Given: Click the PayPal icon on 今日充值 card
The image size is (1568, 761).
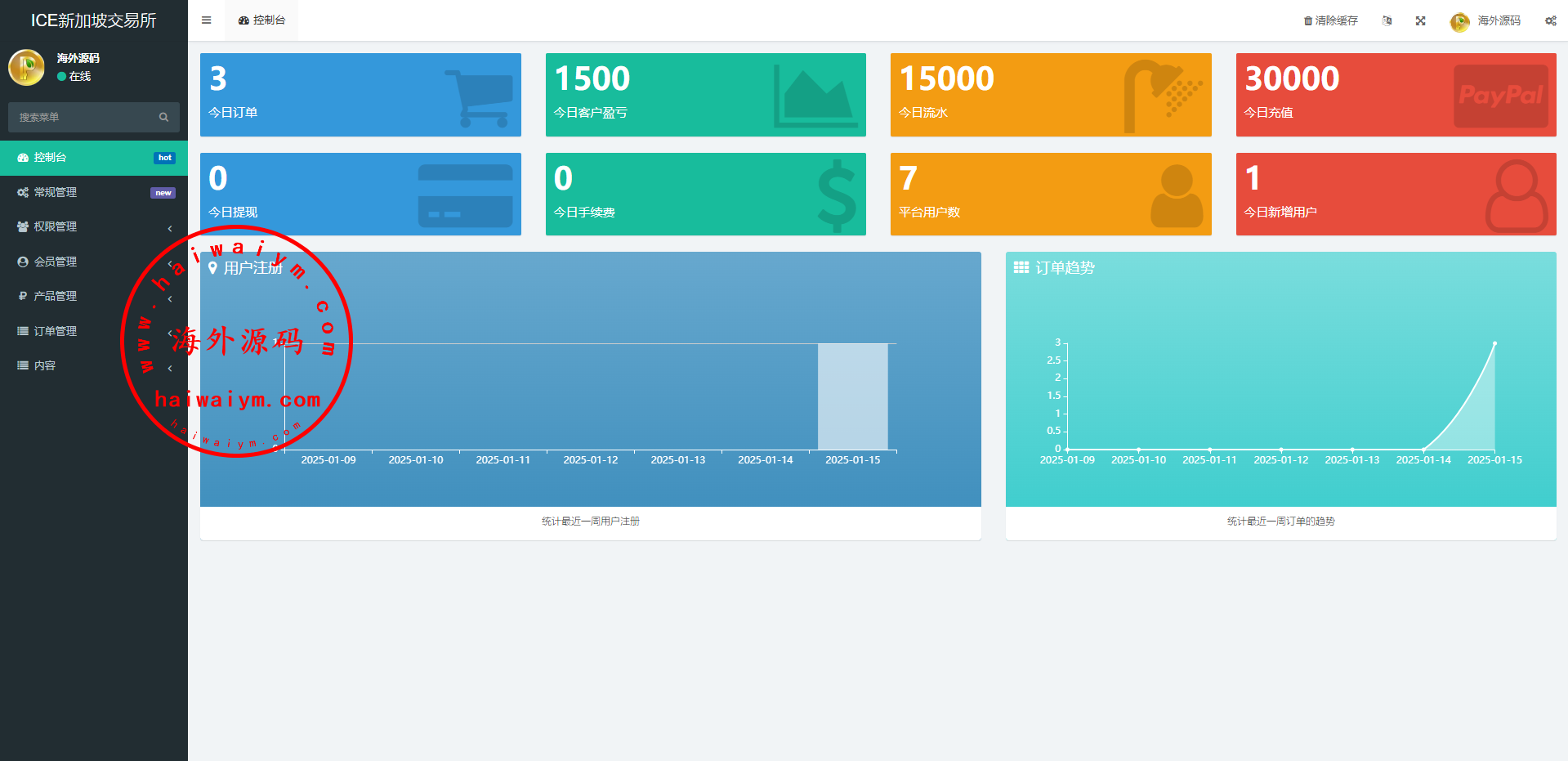Looking at the screenshot, I should pyautogui.click(x=1500, y=96).
